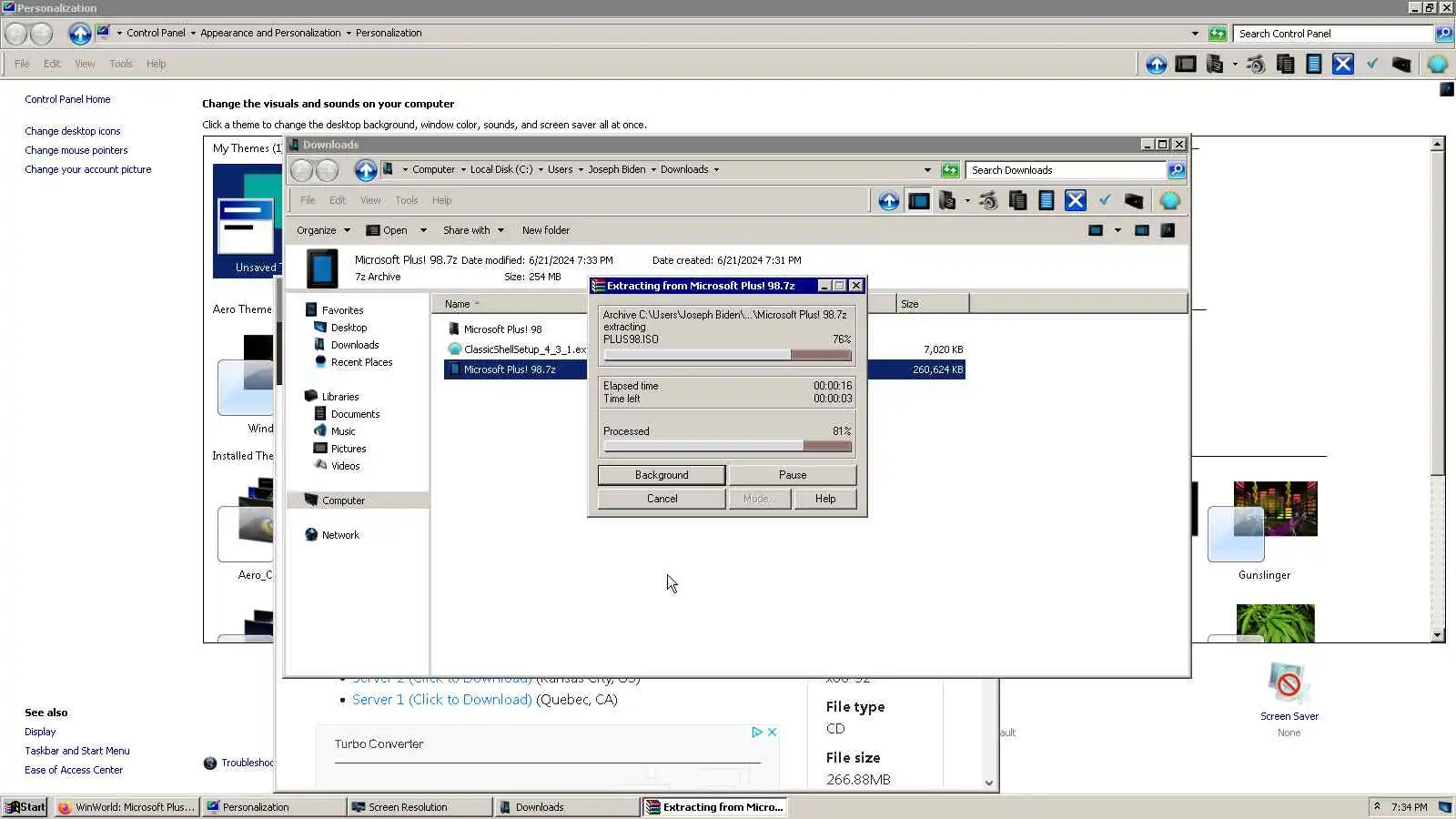Viewport: 1456px width, 819px height.
Task: Select the Gunslinger theme thumbnail
Action: click(x=1264, y=521)
